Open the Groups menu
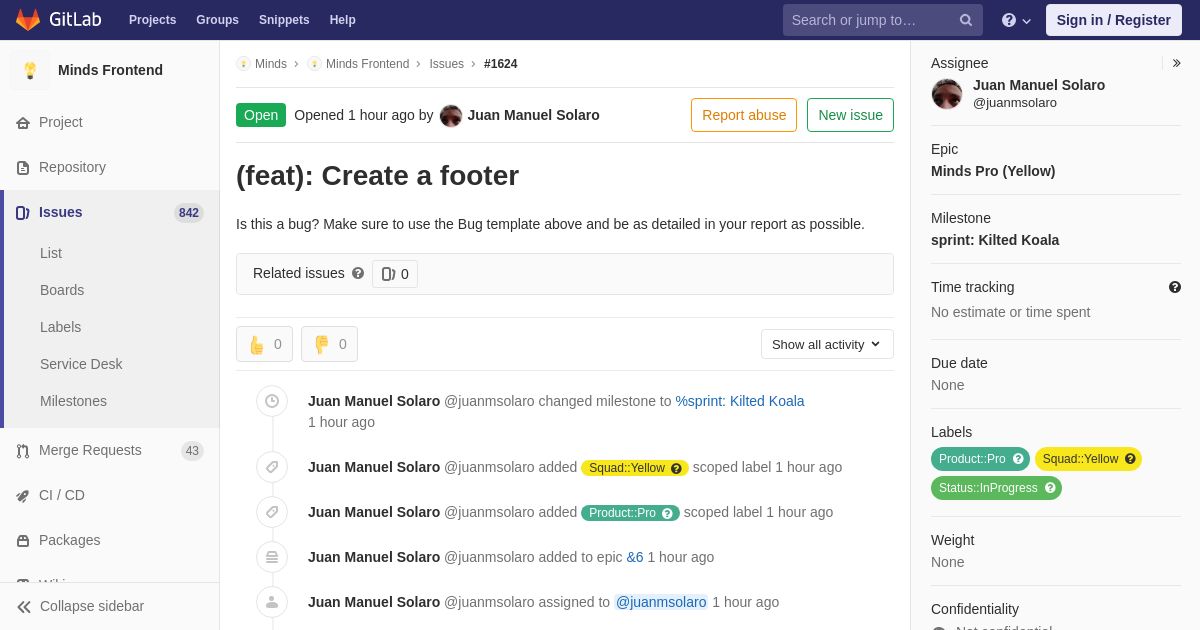 (217, 20)
